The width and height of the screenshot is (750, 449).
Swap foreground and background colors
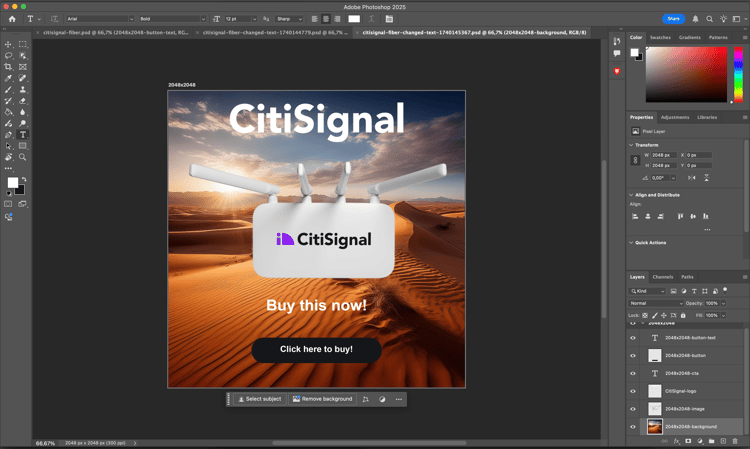[24, 179]
